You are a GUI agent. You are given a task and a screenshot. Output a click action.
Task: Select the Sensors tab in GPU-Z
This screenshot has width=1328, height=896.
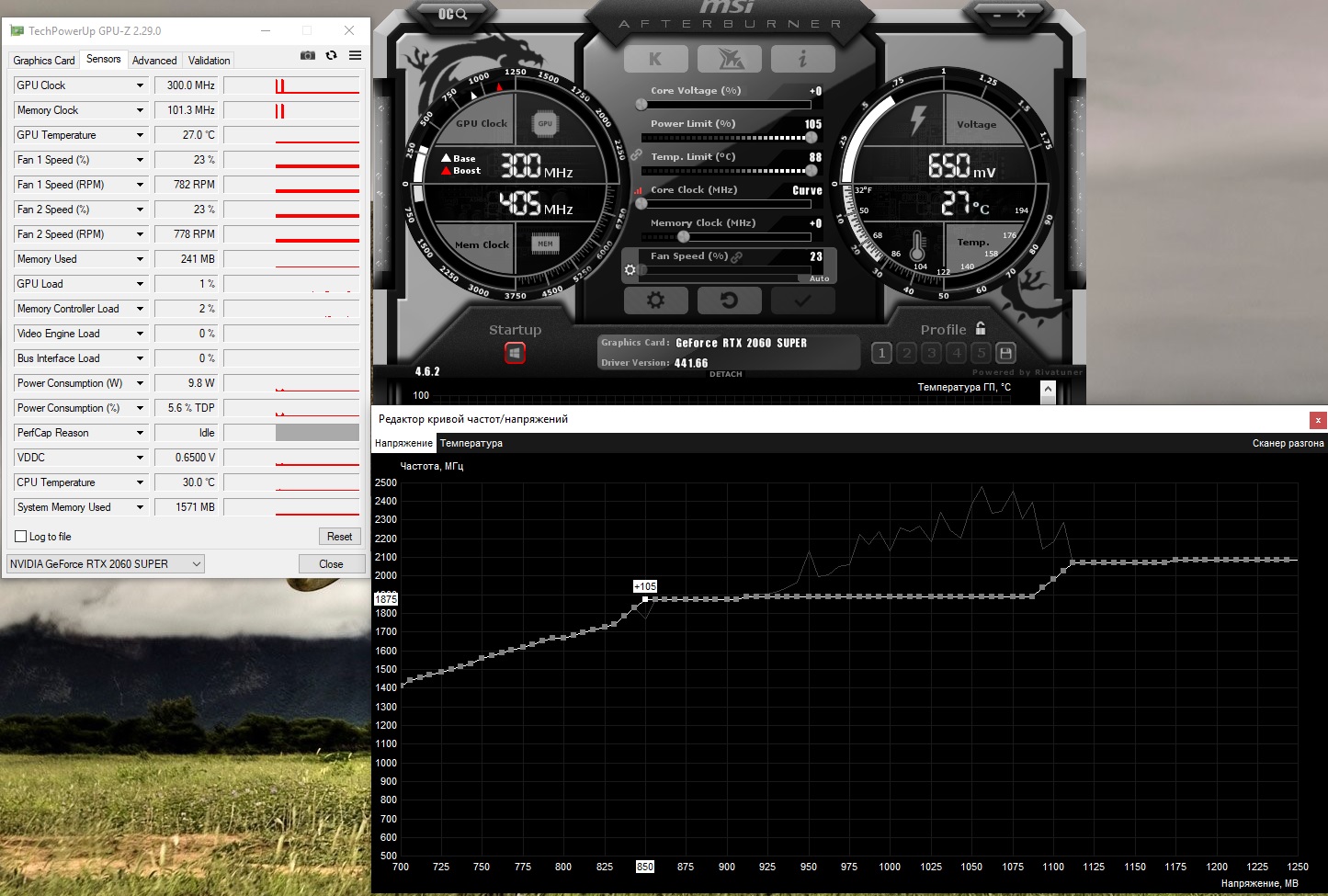(x=104, y=59)
